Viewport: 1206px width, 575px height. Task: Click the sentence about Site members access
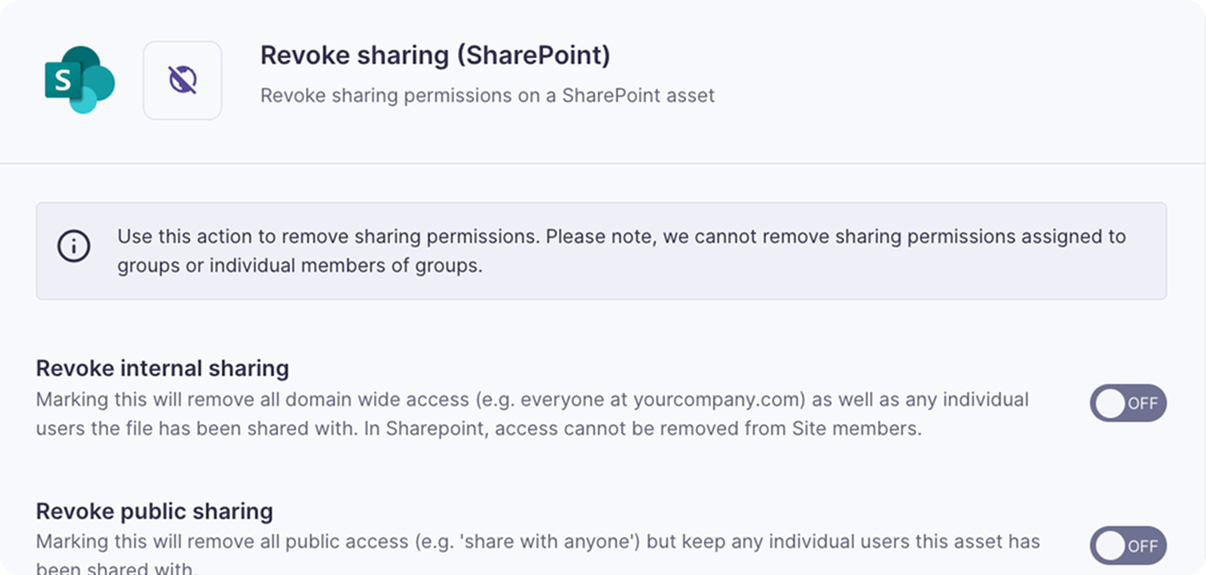(x=654, y=429)
